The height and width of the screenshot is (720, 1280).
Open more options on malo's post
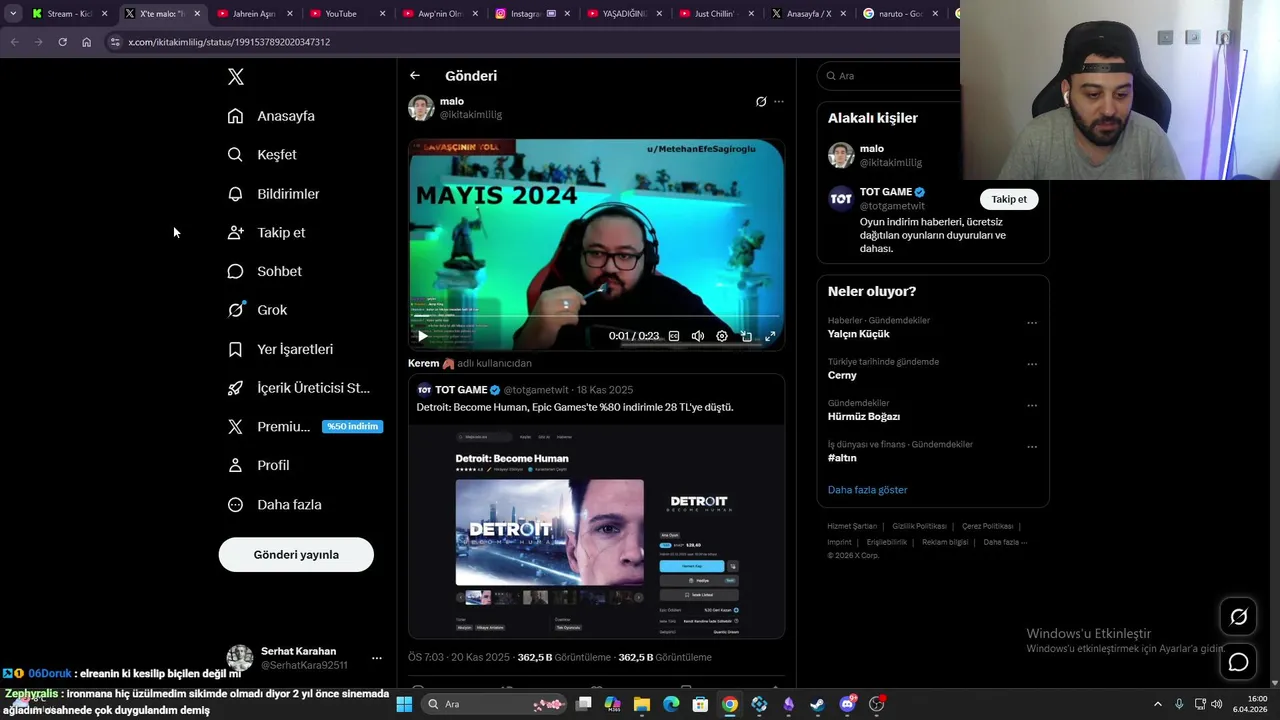point(779,101)
